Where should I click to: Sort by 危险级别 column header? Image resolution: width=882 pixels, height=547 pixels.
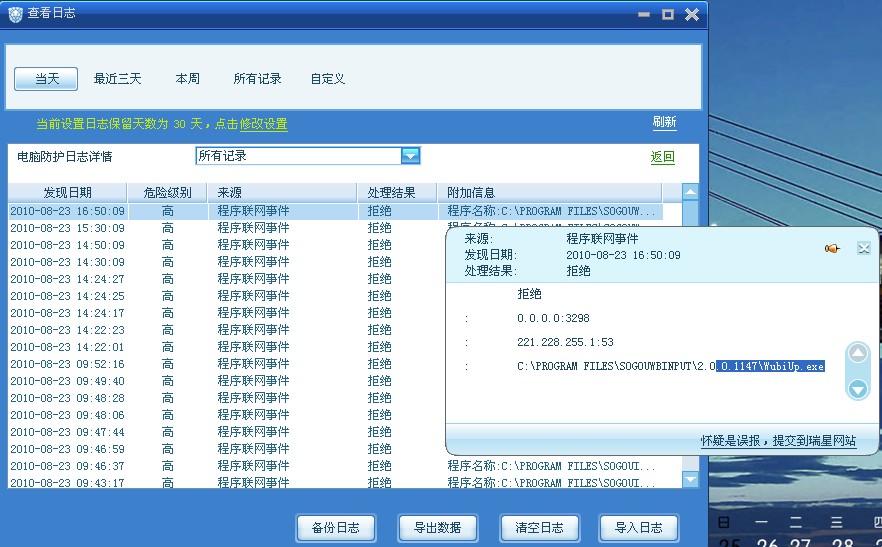tap(167, 192)
